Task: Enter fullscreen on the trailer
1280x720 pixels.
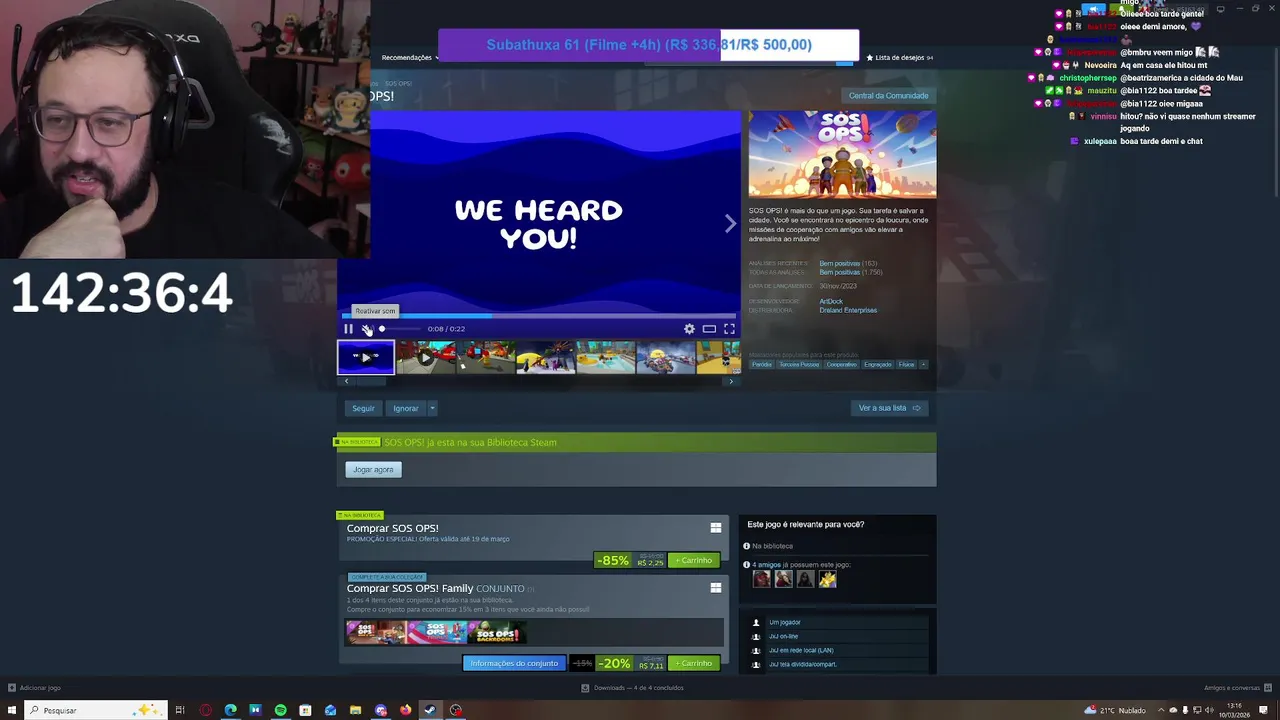Action: pyautogui.click(x=729, y=329)
